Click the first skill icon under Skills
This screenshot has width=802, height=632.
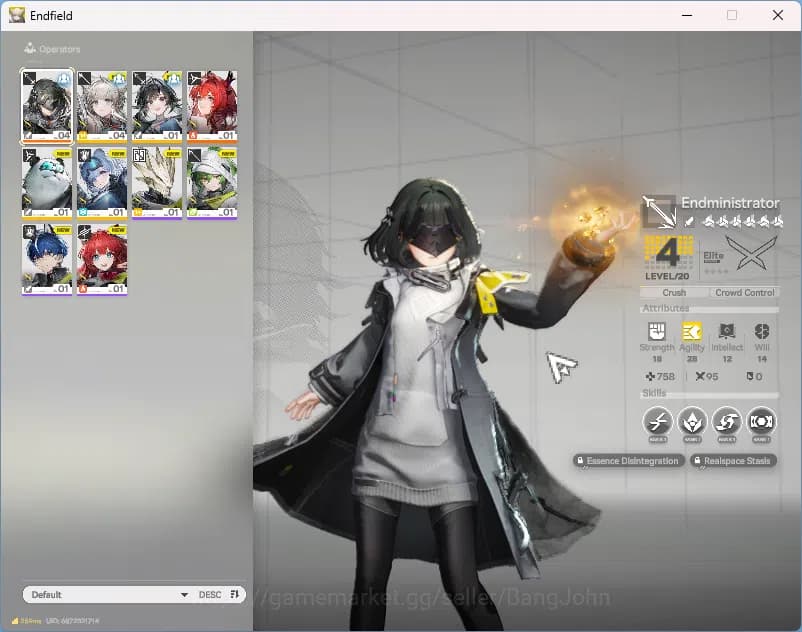pyautogui.click(x=657, y=422)
